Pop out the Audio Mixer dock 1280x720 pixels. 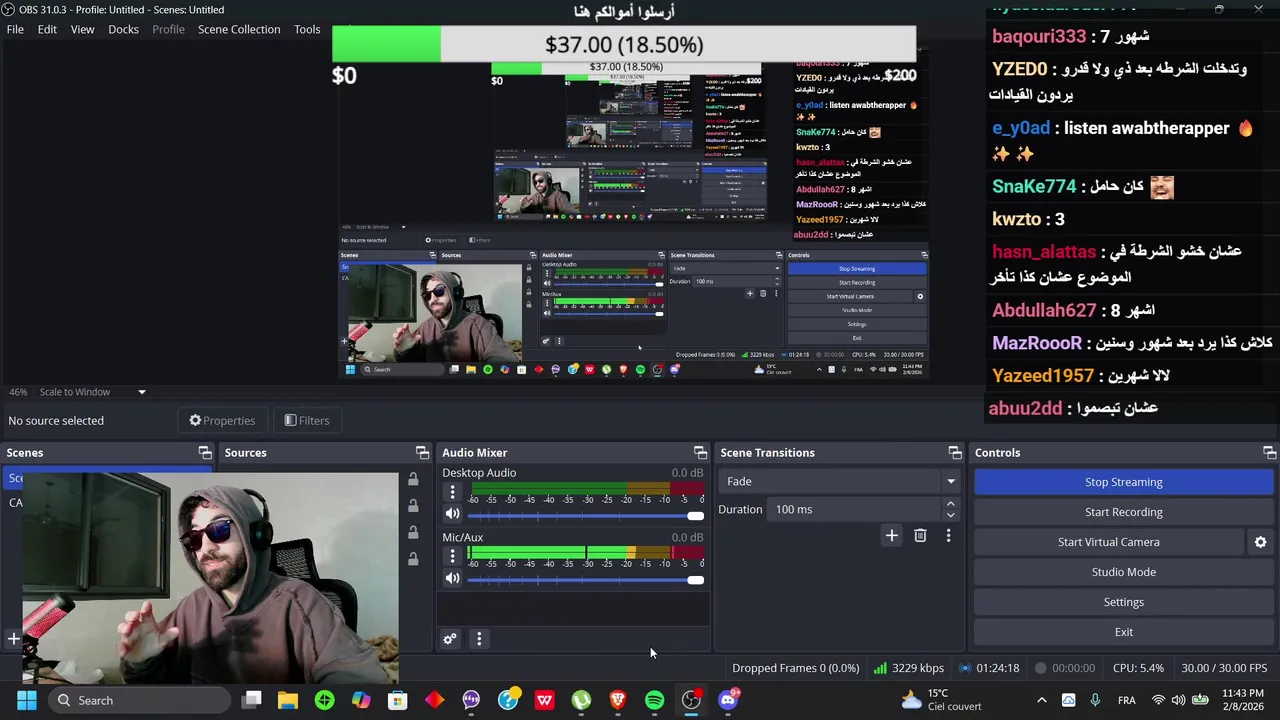tap(700, 453)
